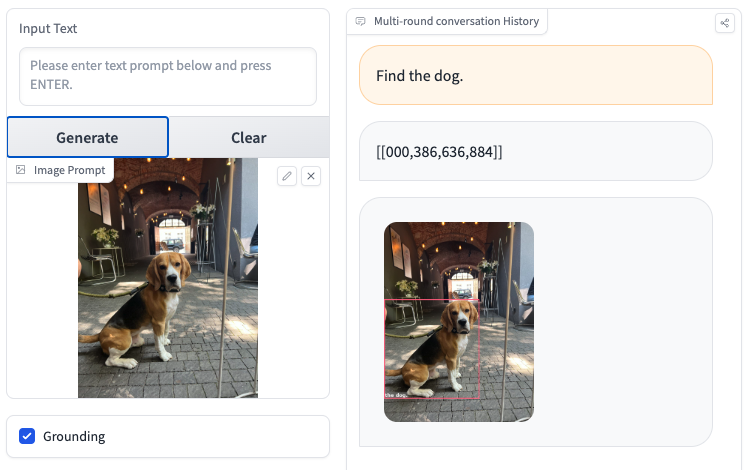Open the uploaded beagle image prompt
748x470 pixels.
pos(168,278)
